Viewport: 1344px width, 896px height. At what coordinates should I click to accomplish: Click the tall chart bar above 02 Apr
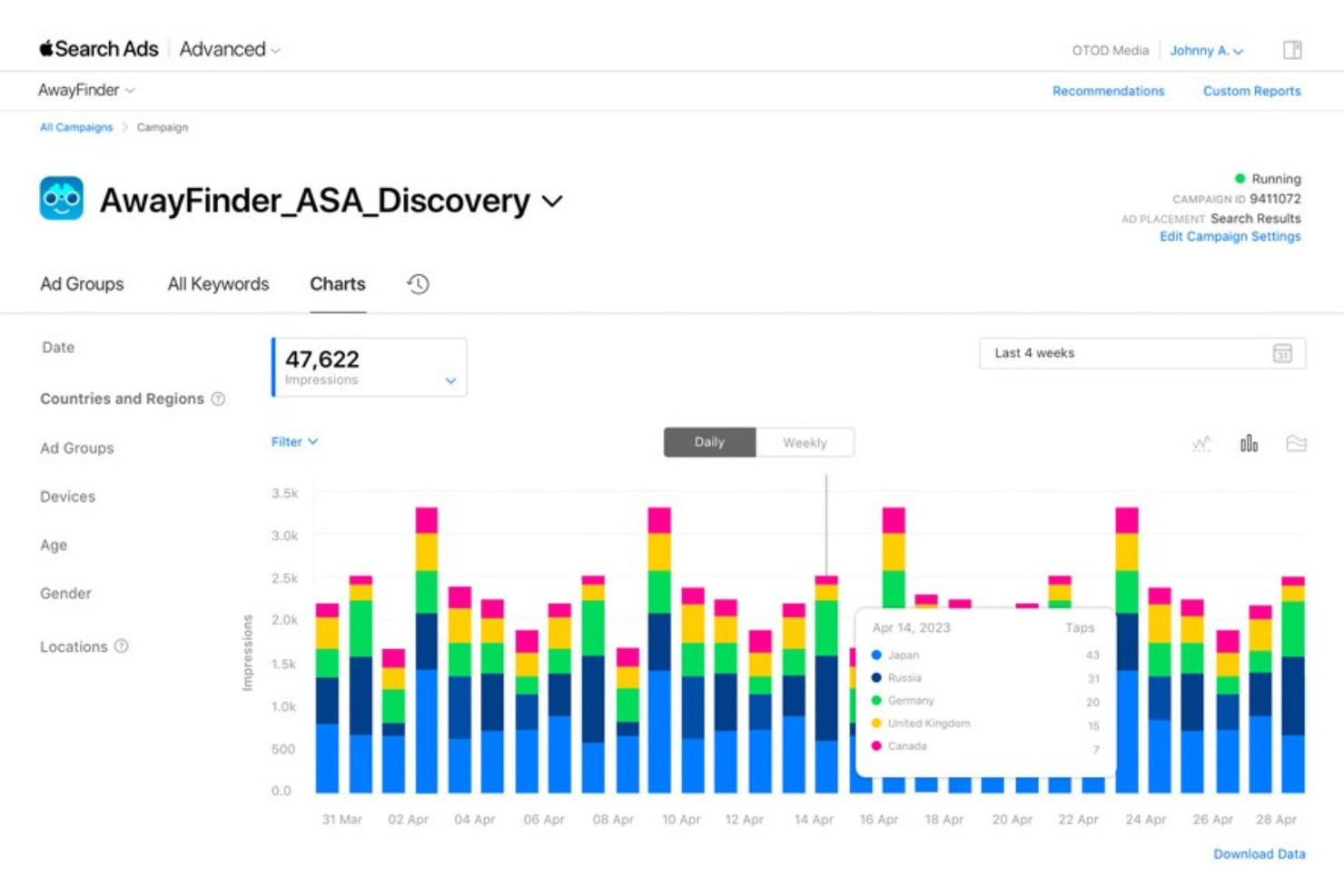[427, 650]
